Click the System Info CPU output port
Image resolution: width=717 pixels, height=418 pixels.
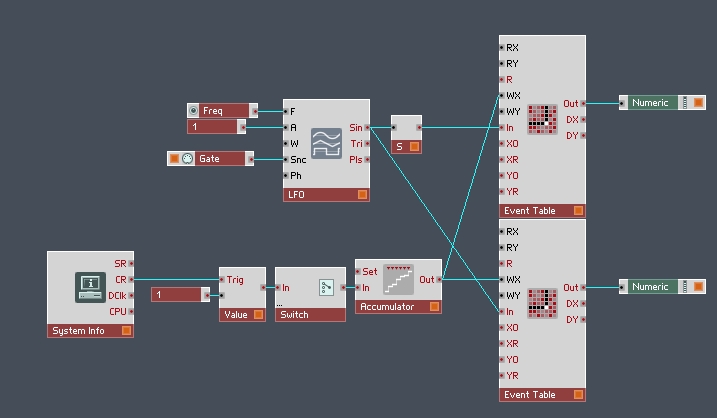click(x=131, y=311)
